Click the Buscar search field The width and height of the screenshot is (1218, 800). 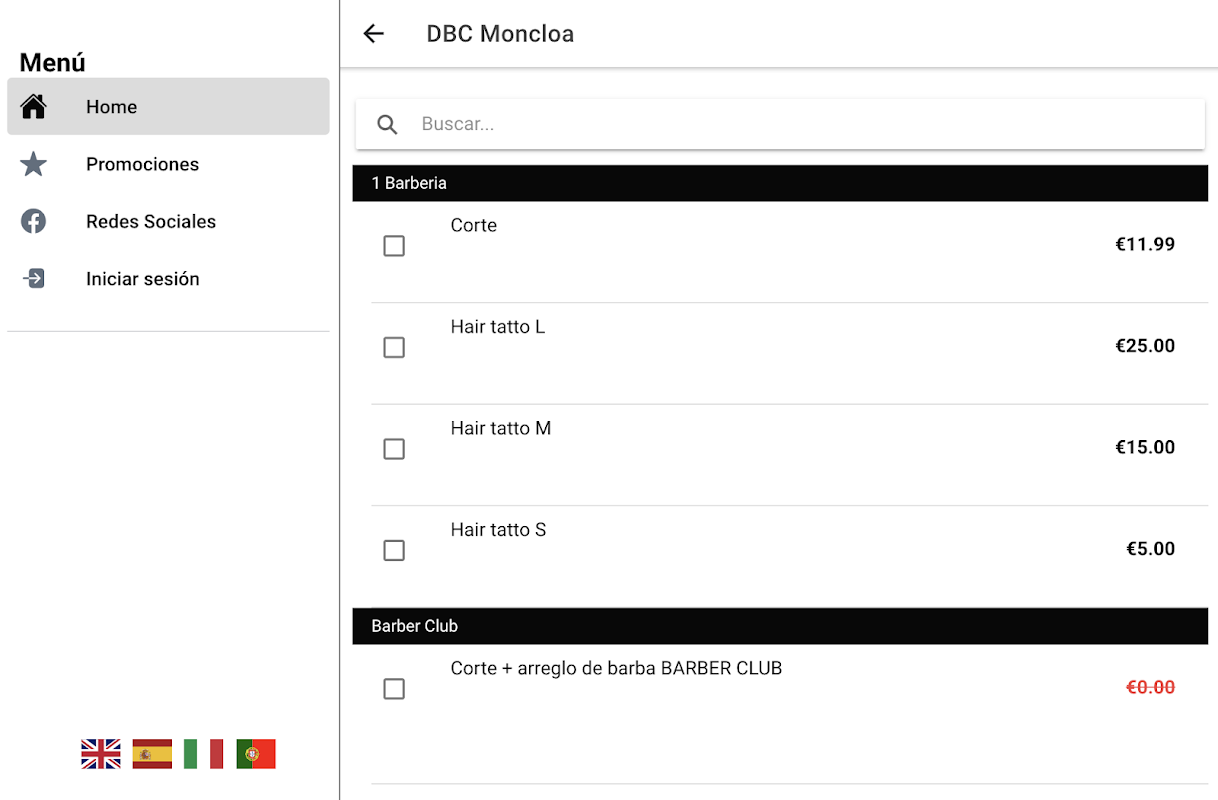coord(800,125)
